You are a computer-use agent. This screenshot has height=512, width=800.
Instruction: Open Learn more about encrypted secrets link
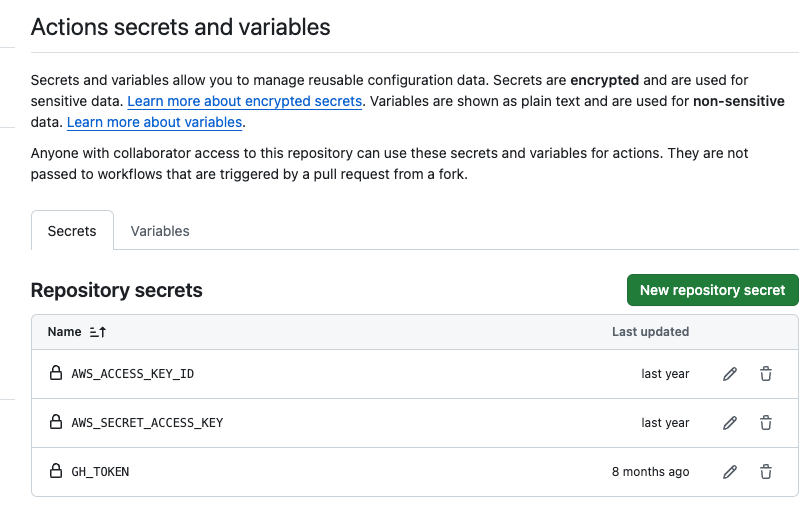tap(244, 101)
